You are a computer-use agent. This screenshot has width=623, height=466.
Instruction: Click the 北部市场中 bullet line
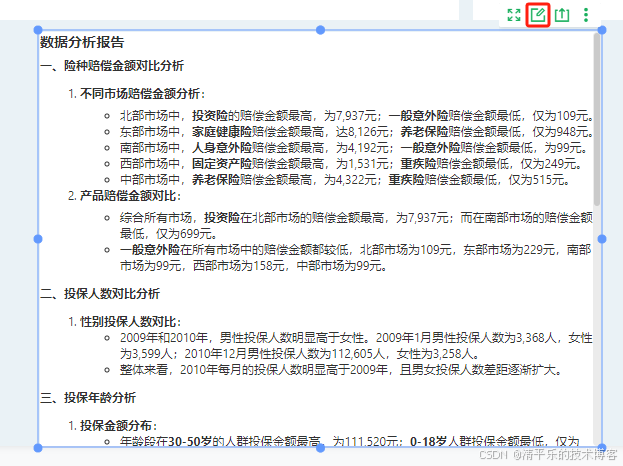[356, 116]
